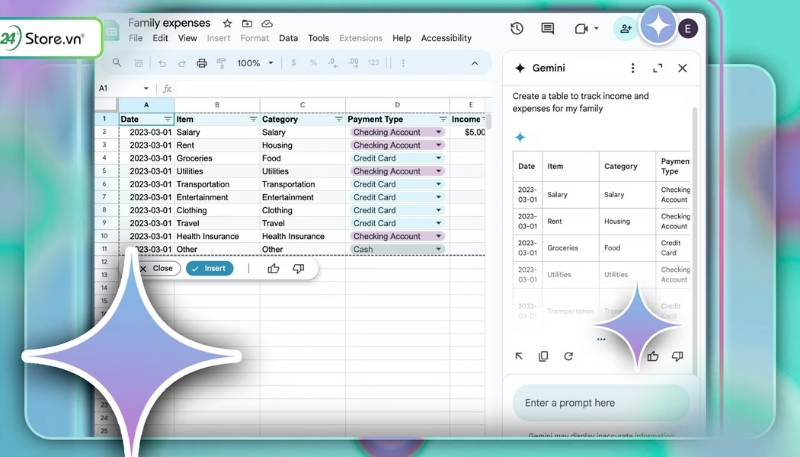The height and width of the screenshot is (457, 800).
Task: Click the share add-person icon
Action: click(626, 29)
